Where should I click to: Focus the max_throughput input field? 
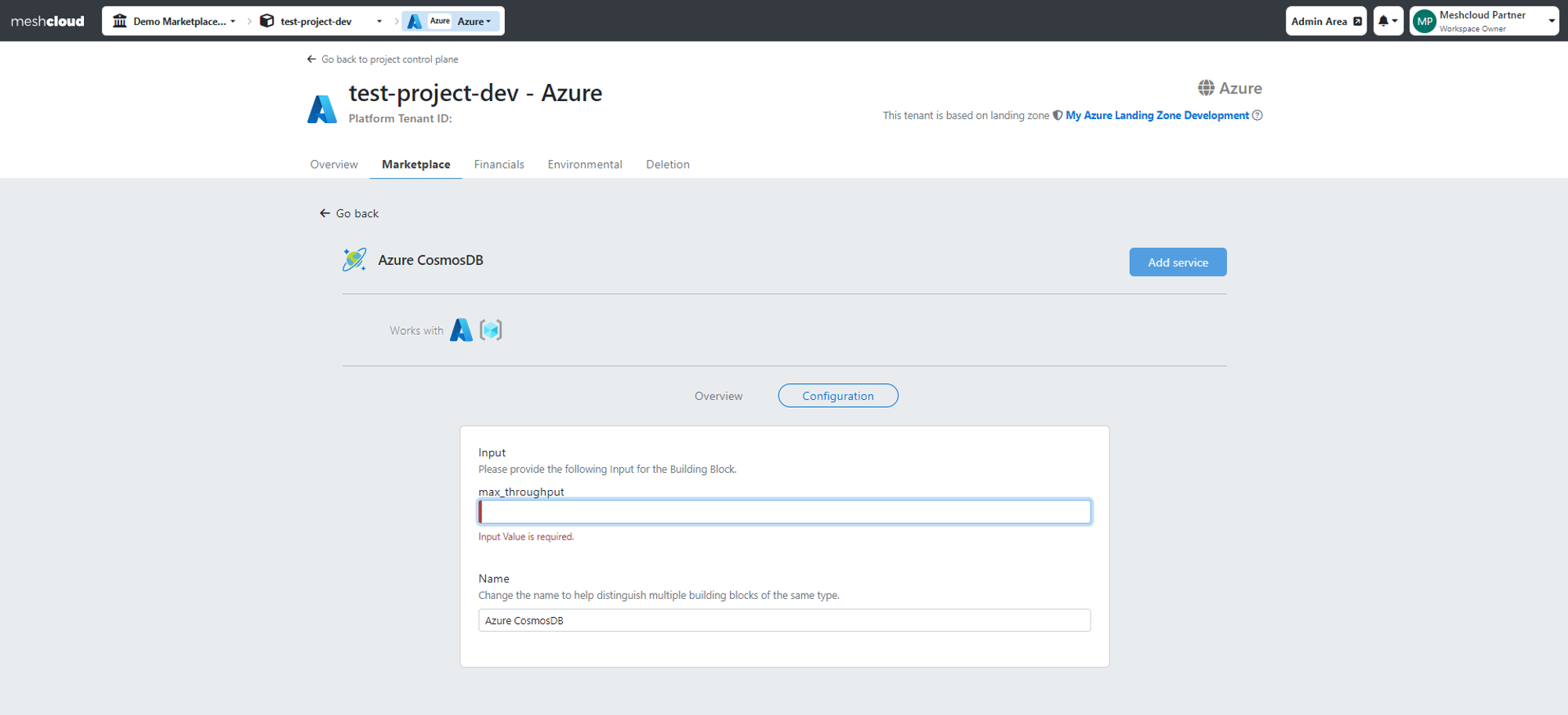click(785, 512)
